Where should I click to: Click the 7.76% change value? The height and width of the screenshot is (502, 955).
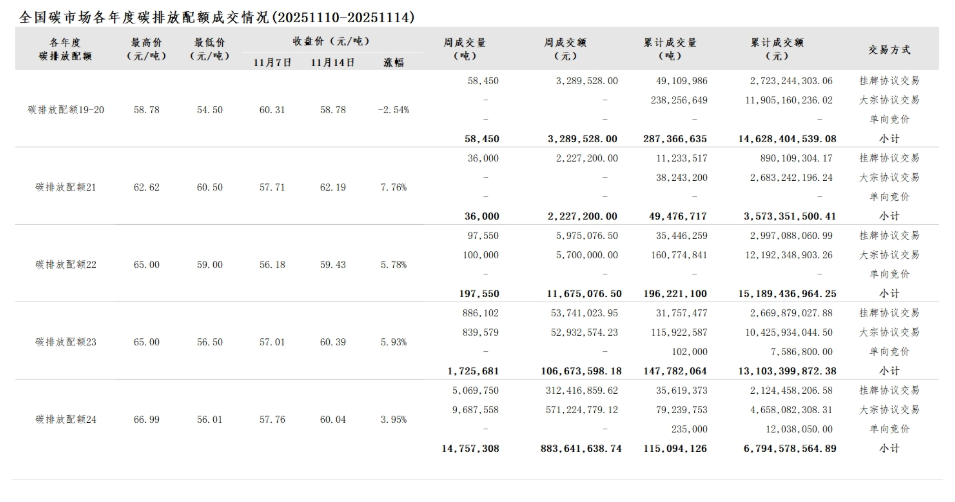pyautogui.click(x=394, y=187)
